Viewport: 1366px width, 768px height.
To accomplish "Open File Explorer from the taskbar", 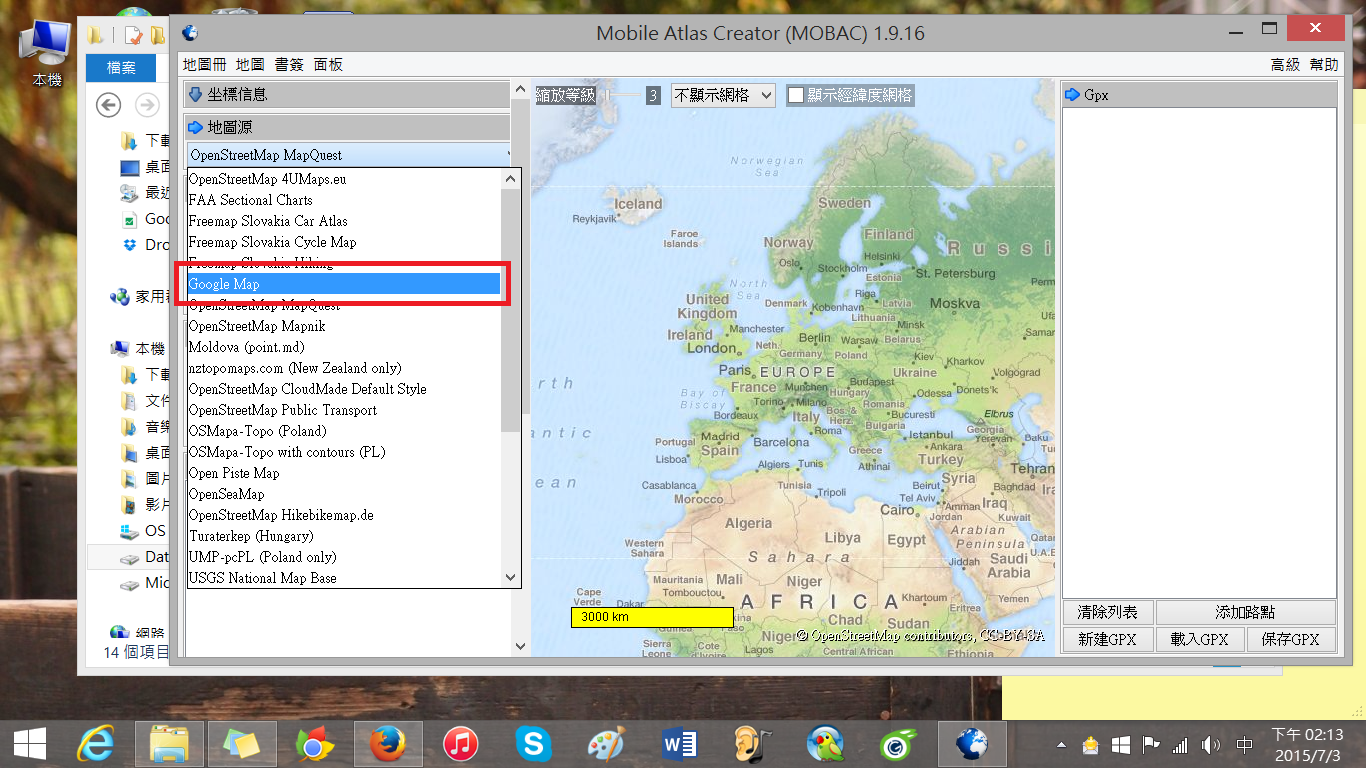I will pyautogui.click(x=170, y=744).
